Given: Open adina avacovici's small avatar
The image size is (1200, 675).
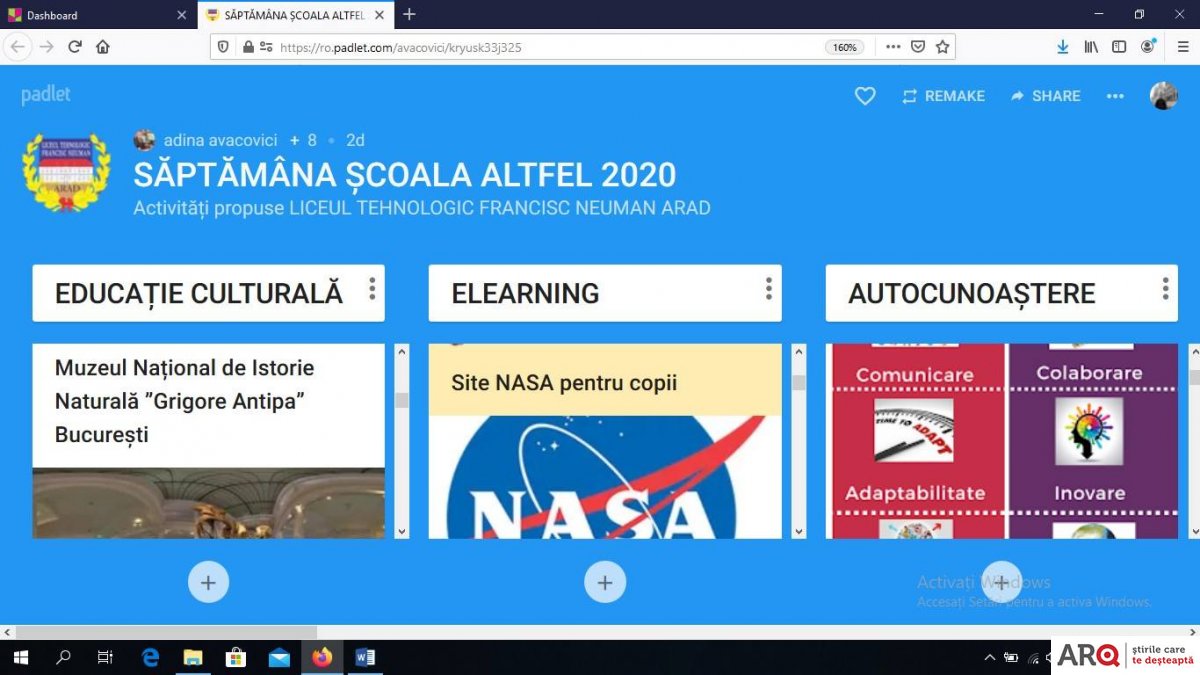Looking at the screenshot, I should point(145,140).
